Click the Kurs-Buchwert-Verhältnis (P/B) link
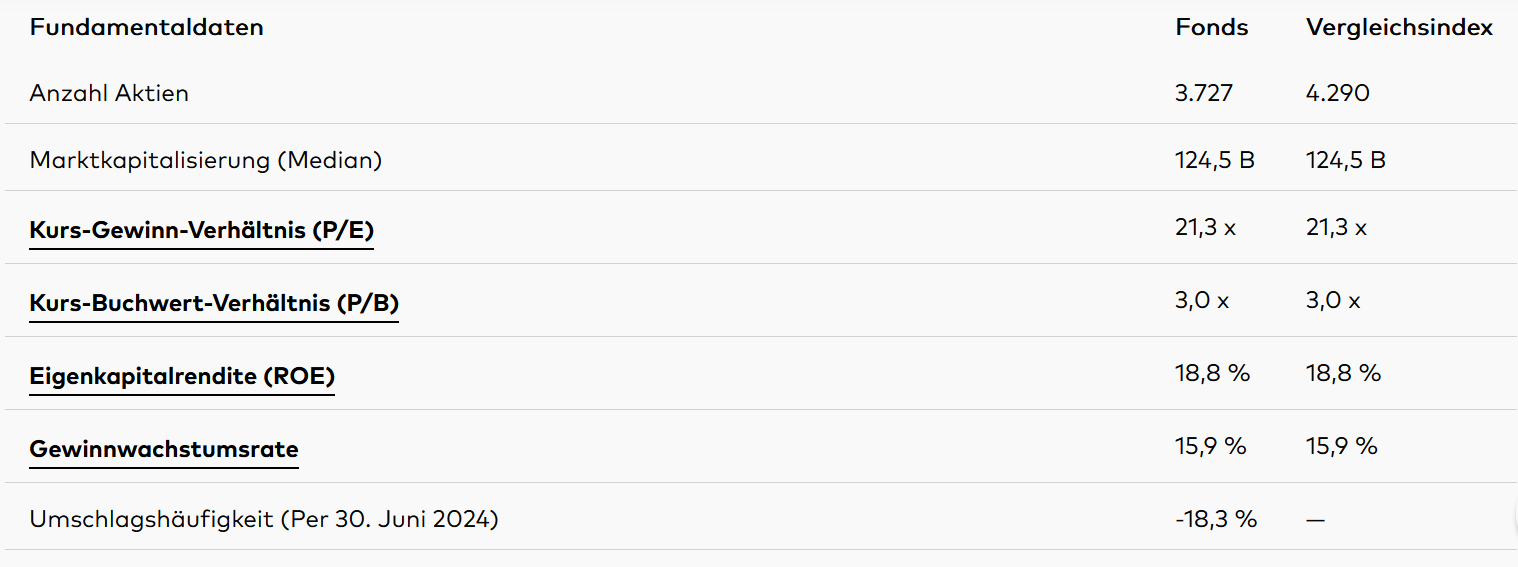The width and height of the screenshot is (1518, 567). (214, 302)
